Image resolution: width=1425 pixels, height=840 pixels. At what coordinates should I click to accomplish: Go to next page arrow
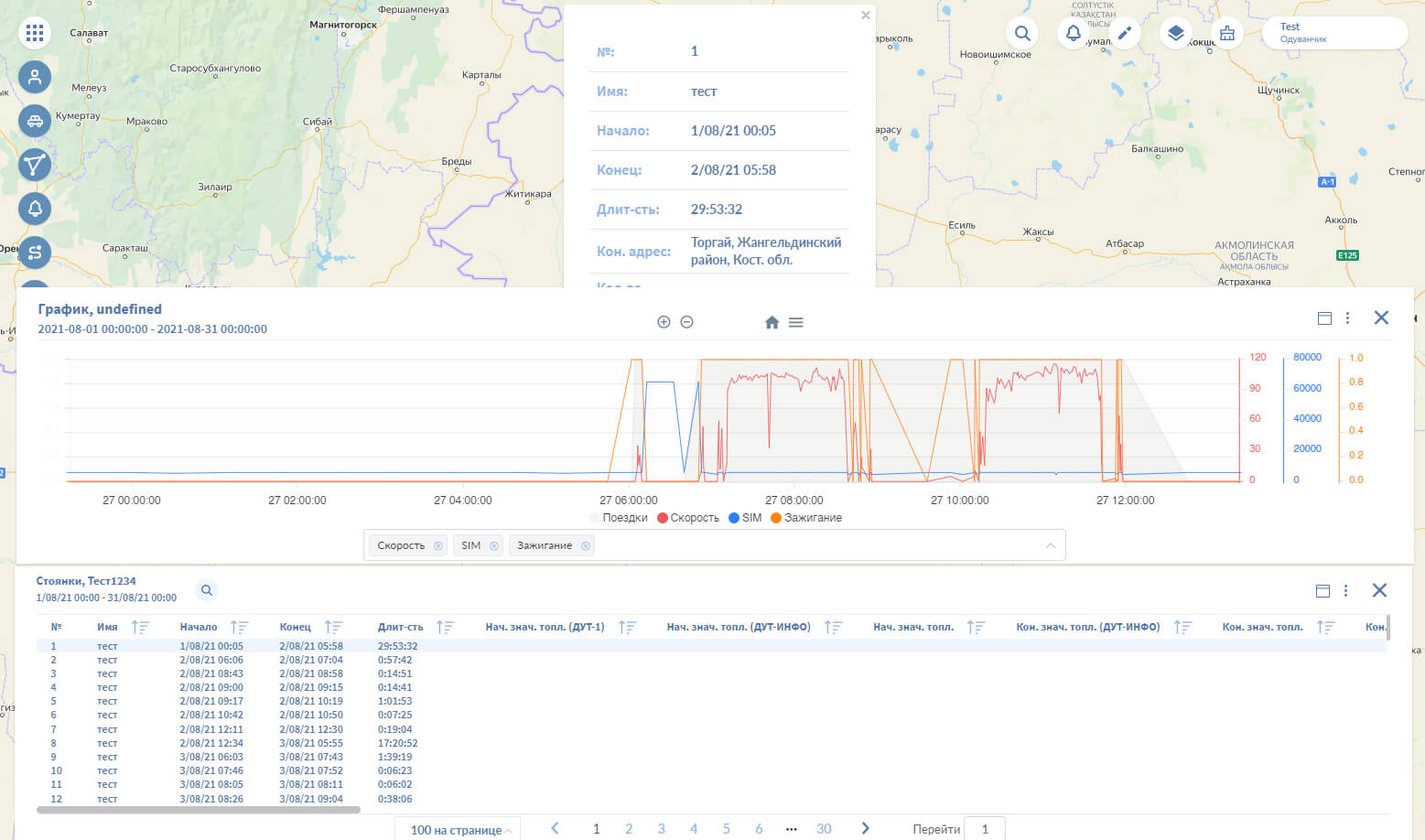click(865, 828)
